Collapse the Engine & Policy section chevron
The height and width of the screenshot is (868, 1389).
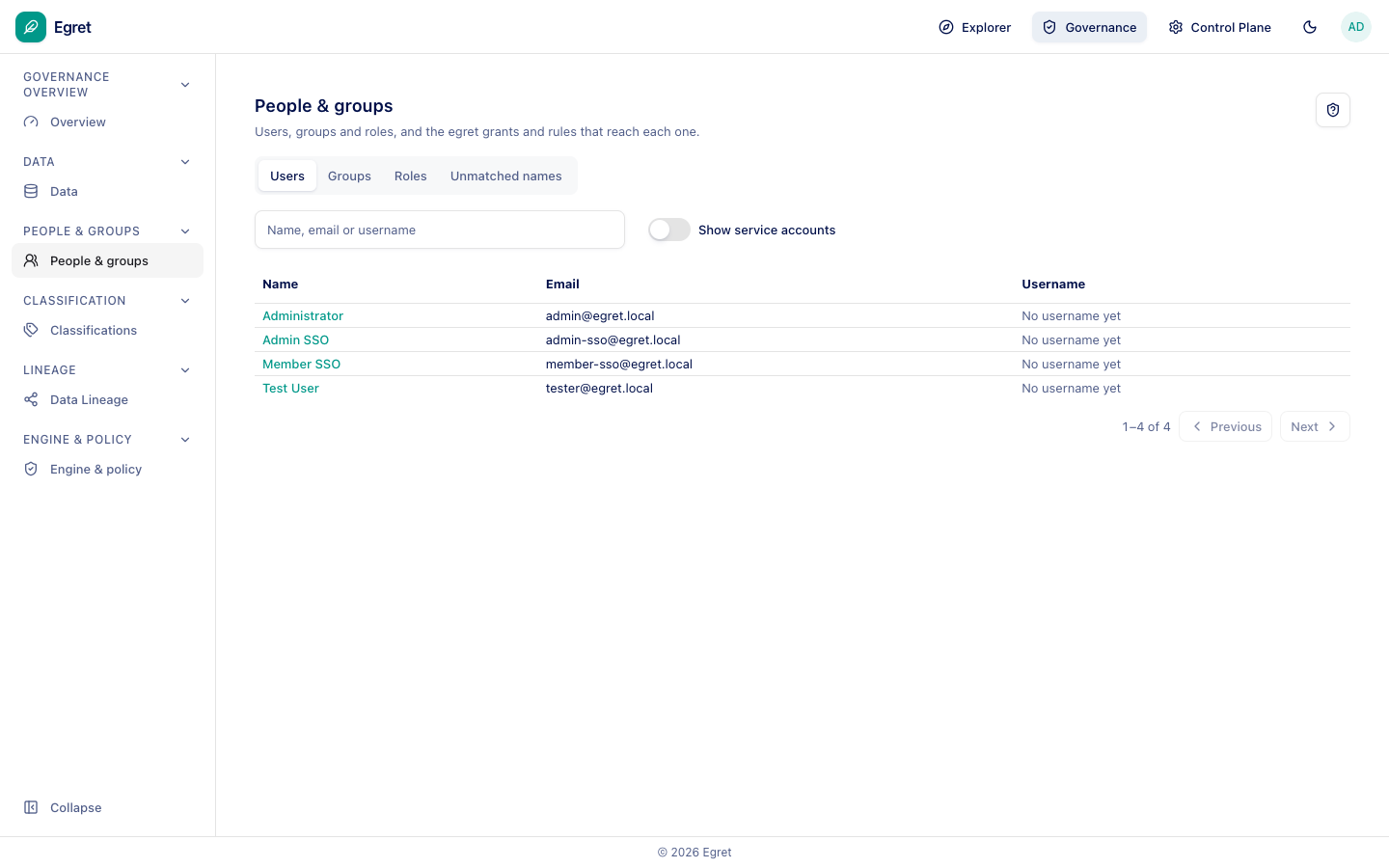point(185,440)
